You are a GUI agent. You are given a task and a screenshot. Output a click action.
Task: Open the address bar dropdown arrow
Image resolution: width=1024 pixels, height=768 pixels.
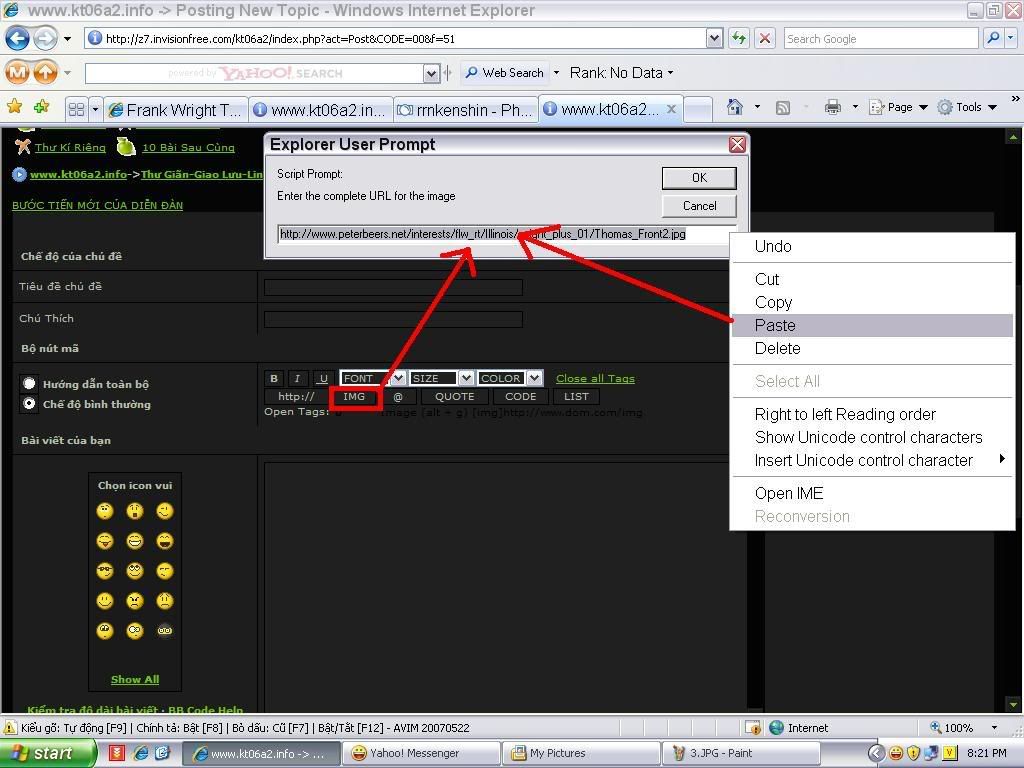click(x=714, y=39)
